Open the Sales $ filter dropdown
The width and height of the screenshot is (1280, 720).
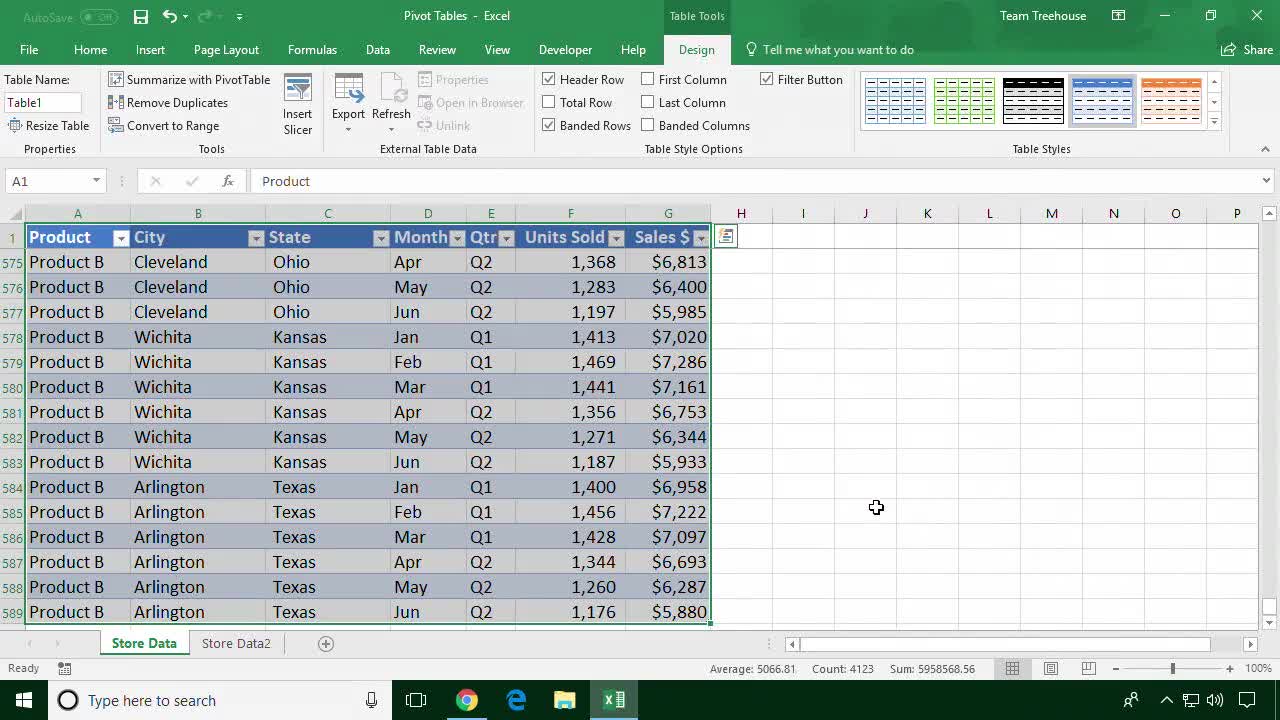(700, 238)
